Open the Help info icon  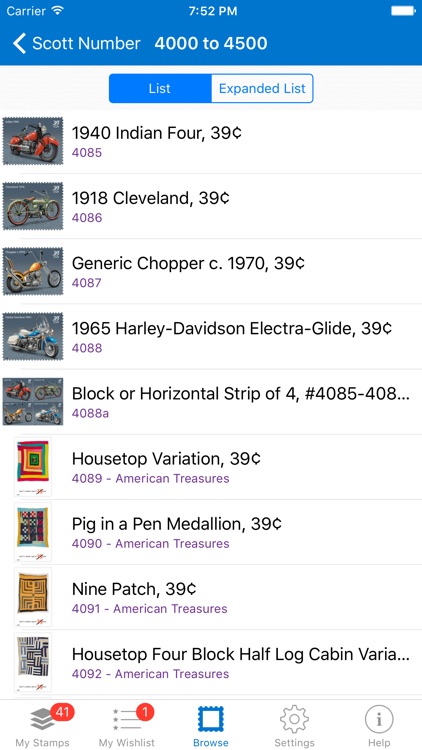[379, 719]
